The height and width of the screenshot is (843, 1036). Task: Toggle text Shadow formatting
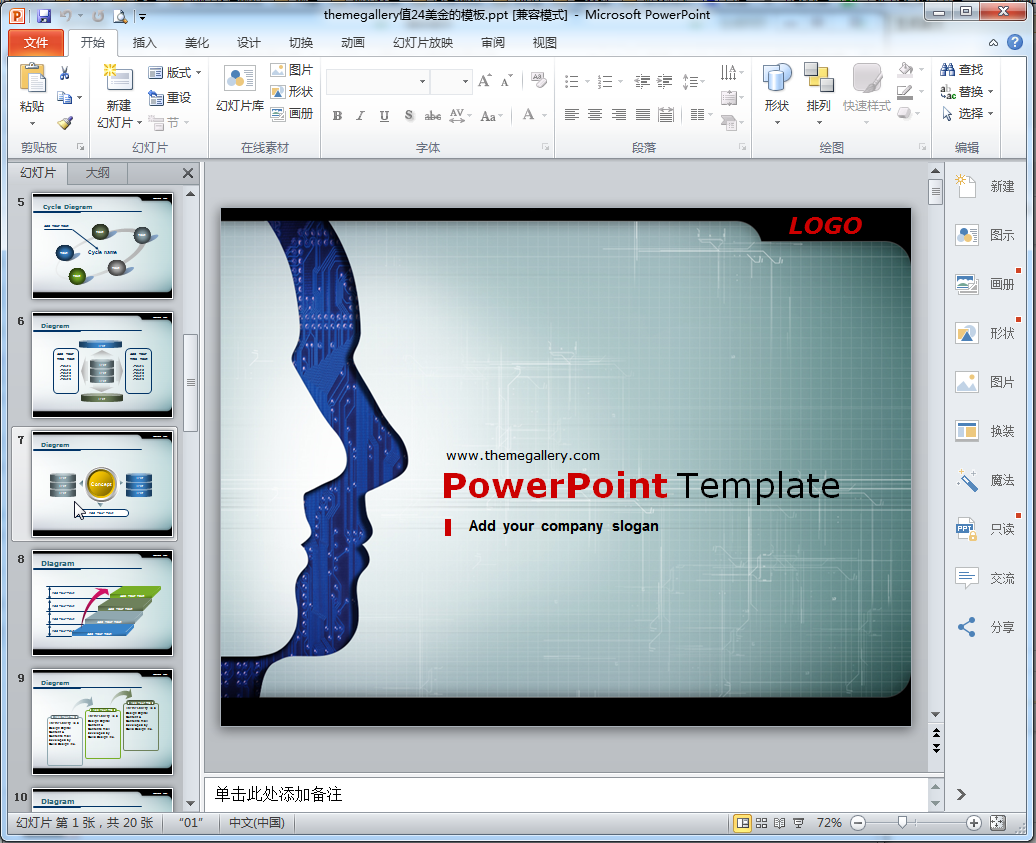(408, 116)
